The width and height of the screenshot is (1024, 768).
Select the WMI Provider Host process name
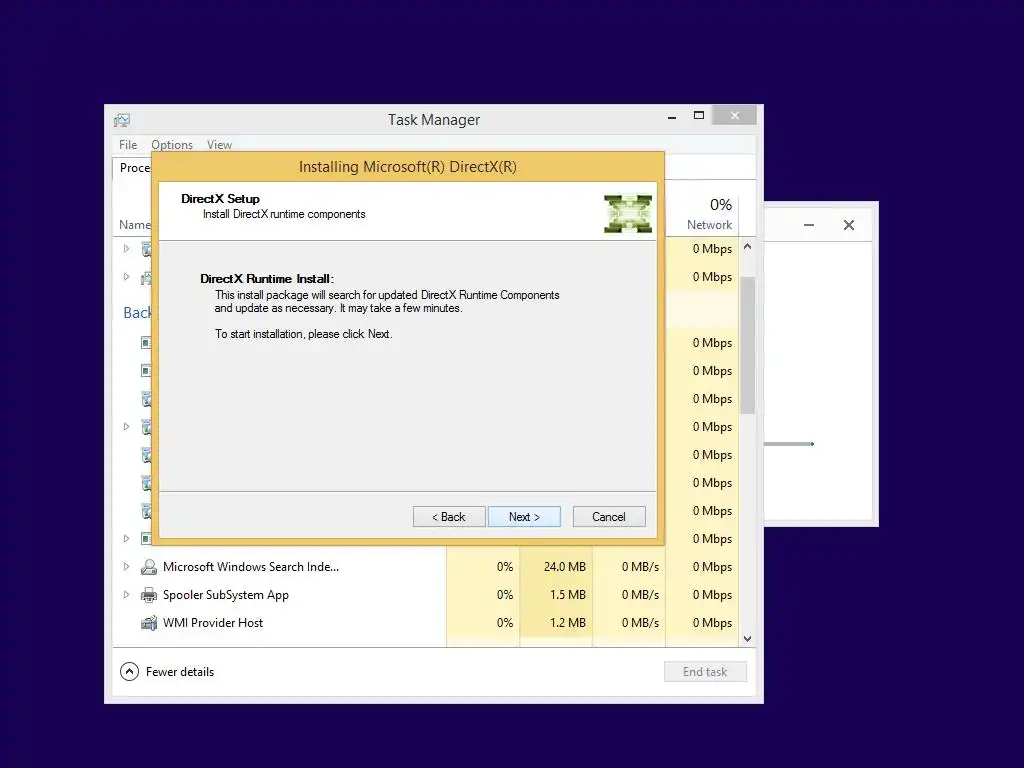click(x=213, y=622)
